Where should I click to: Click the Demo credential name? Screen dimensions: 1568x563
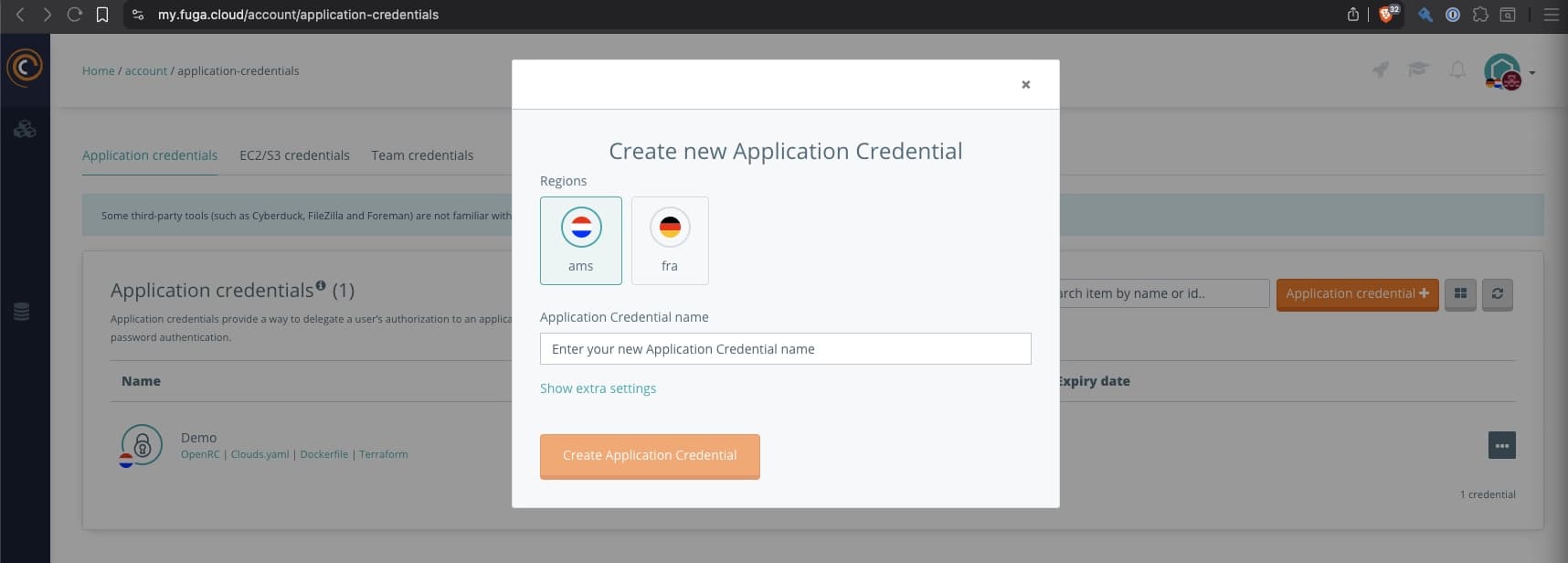[198, 438]
